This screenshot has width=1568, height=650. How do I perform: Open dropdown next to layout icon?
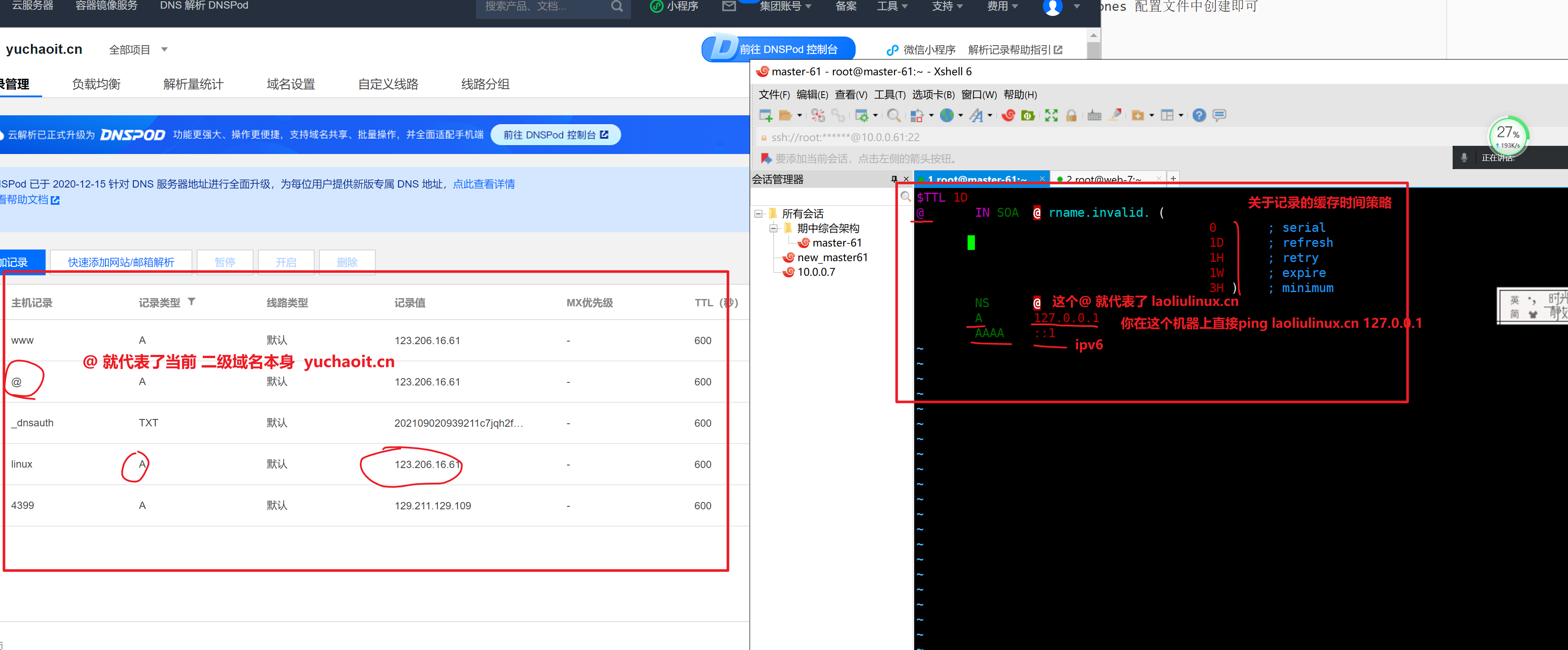pos(1181,115)
